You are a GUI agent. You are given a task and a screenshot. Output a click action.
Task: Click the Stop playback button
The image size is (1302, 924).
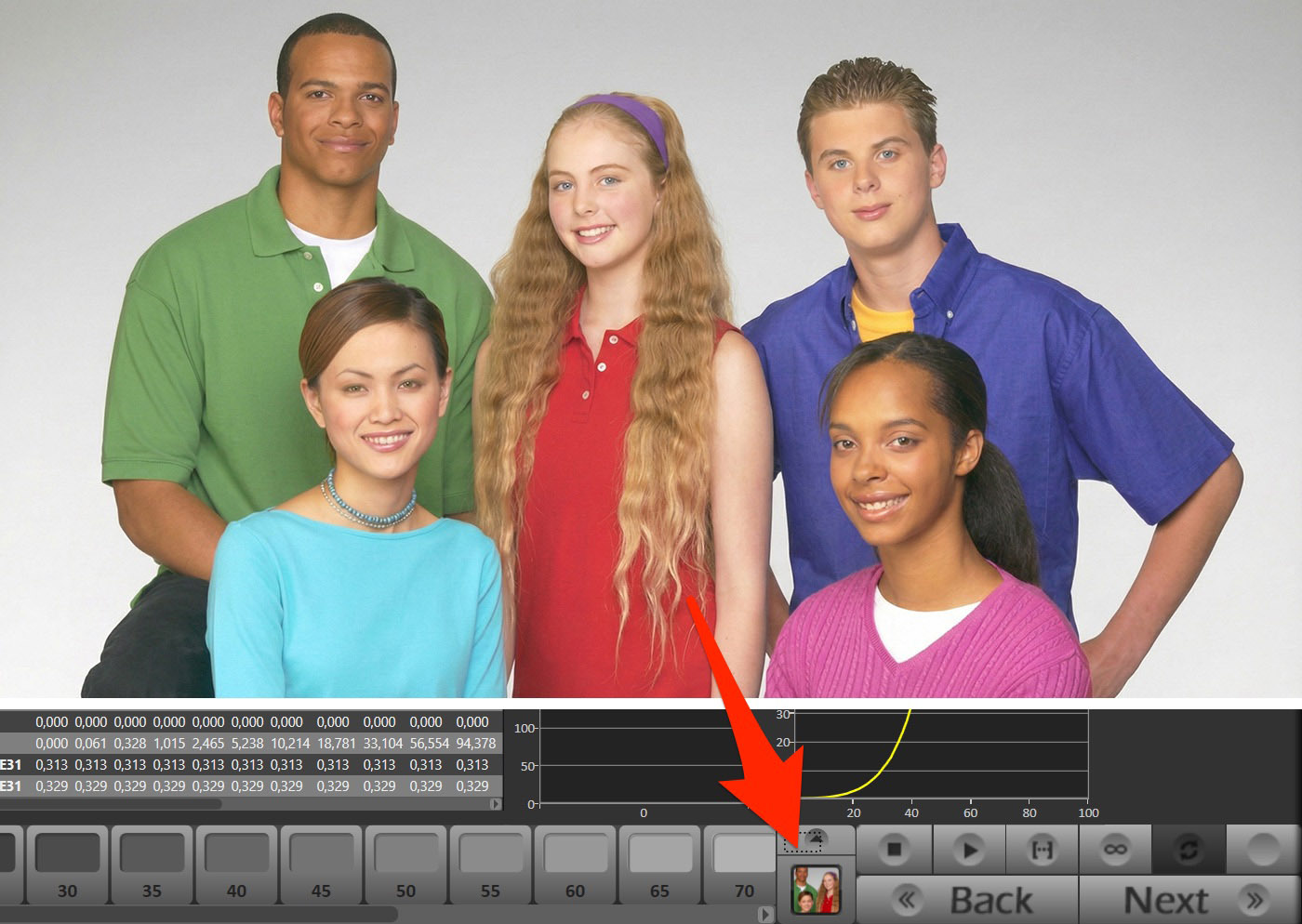(x=894, y=849)
